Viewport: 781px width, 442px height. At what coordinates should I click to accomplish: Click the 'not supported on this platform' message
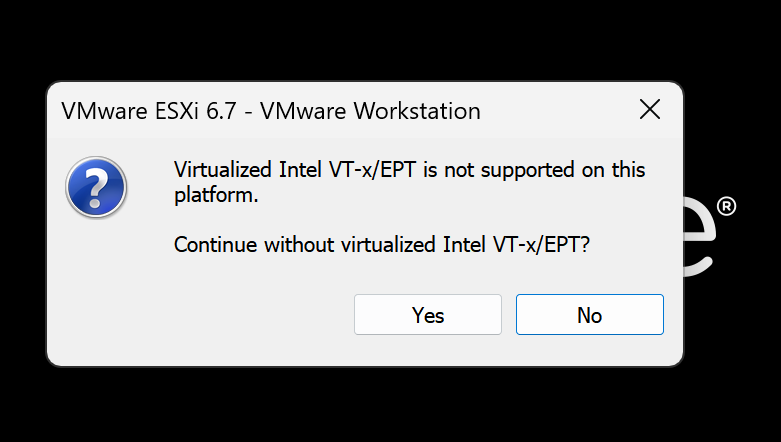point(409,182)
